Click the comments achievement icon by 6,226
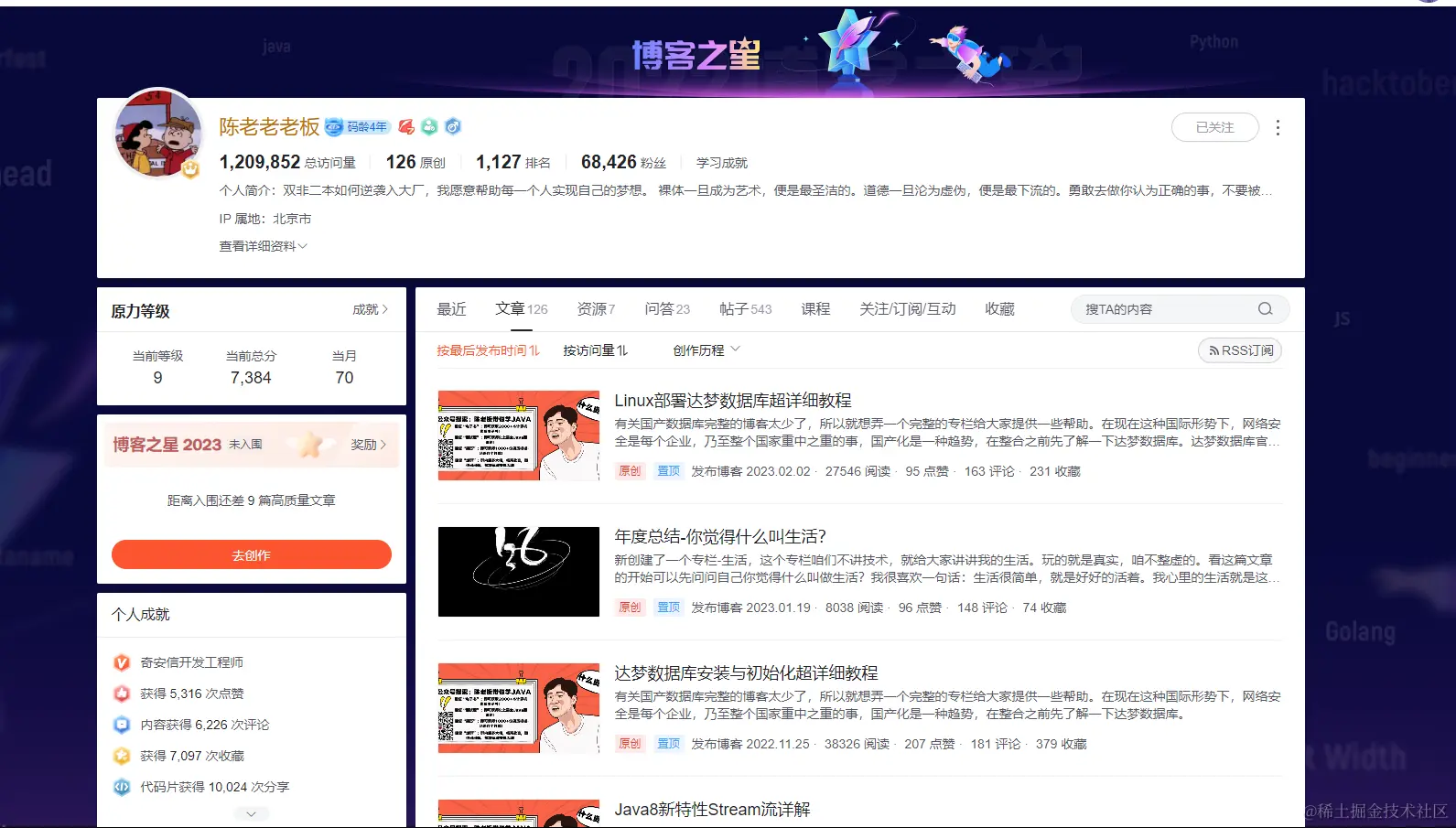This screenshot has height=828, width=1456. tap(122, 725)
